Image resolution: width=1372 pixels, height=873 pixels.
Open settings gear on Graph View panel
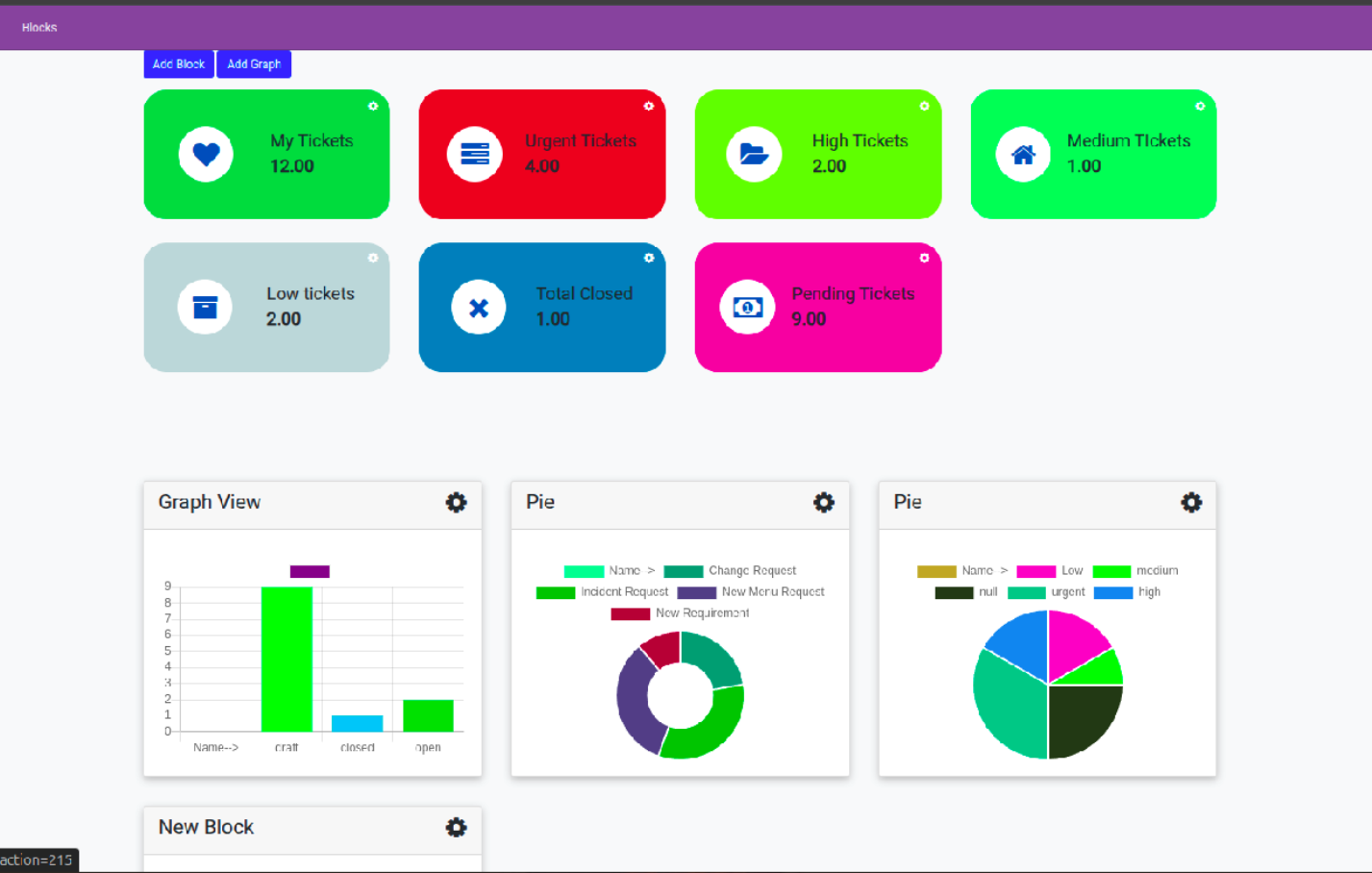(456, 502)
